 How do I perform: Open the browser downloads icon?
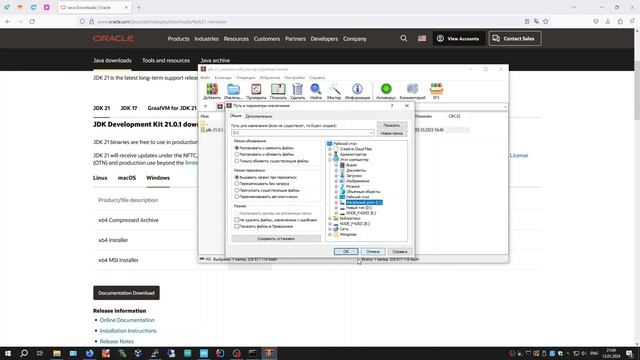[608, 21]
